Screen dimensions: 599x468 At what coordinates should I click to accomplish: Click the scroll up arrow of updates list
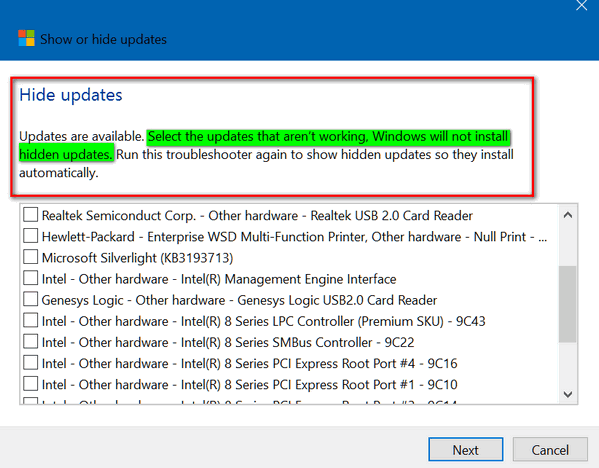click(x=568, y=215)
